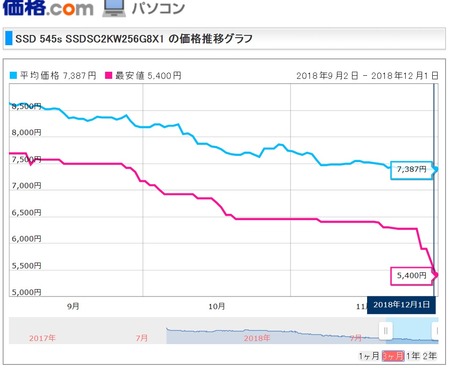Switch chart range to 1年

[413, 356]
